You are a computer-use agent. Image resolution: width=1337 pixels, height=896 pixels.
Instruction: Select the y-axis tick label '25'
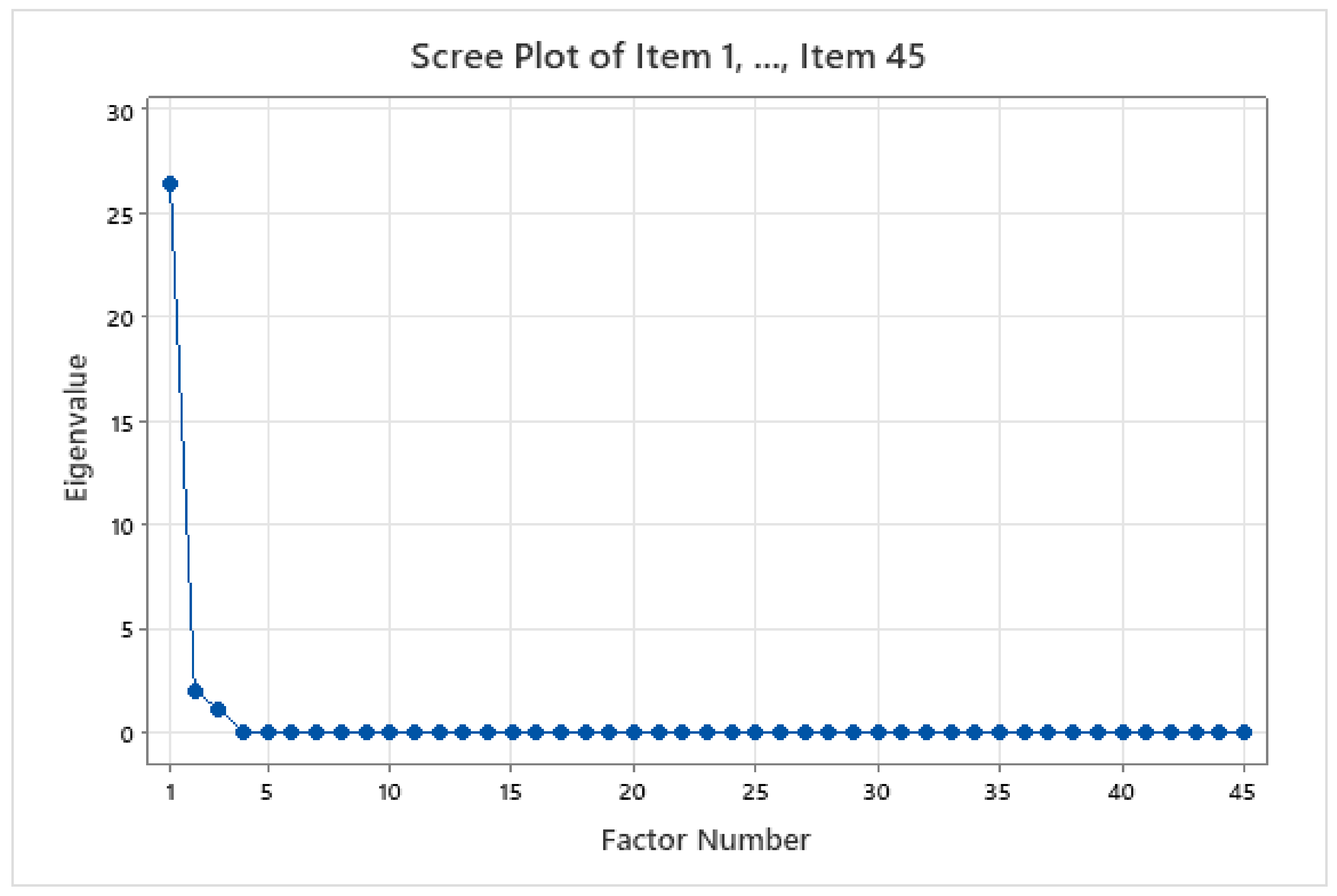pos(119,215)
